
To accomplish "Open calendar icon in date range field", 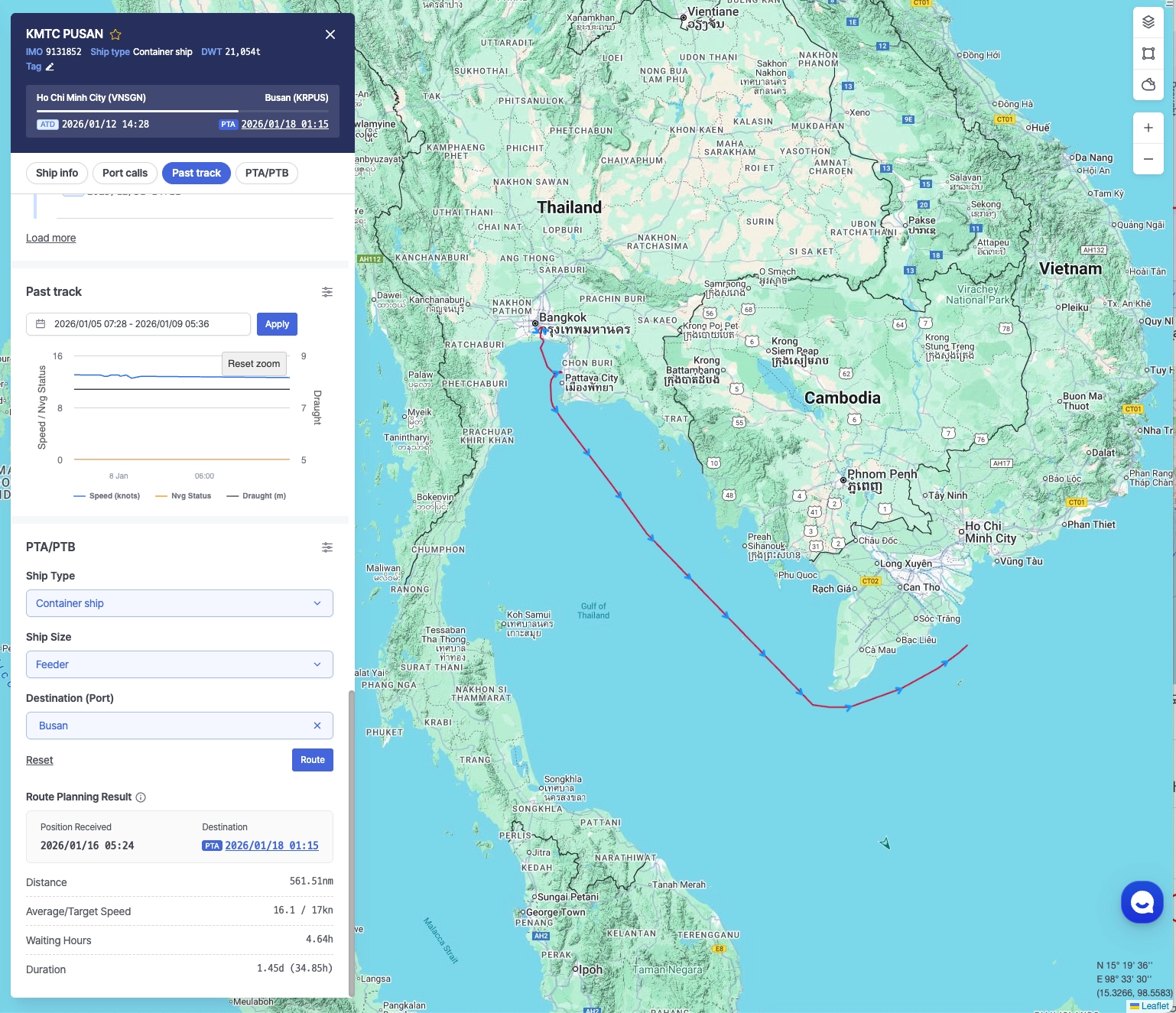I will pos(41,324).
